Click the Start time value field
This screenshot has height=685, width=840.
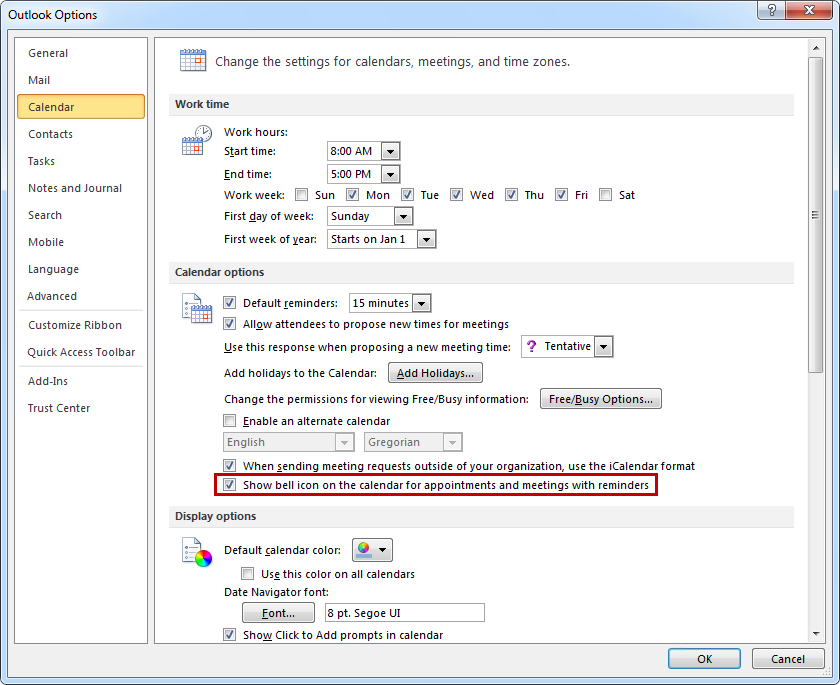click(x=354, y=152)
